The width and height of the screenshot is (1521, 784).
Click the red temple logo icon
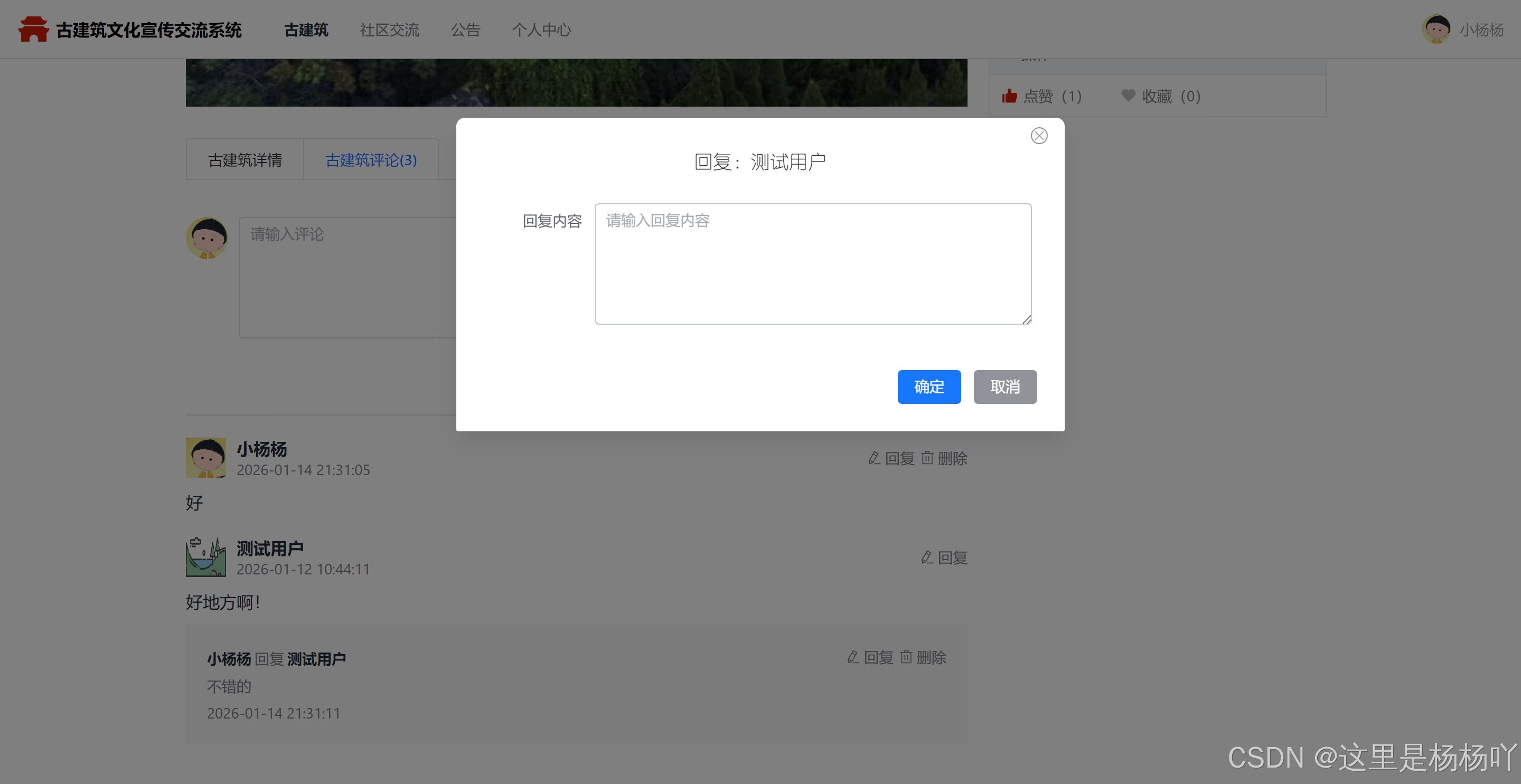[33, 30]
